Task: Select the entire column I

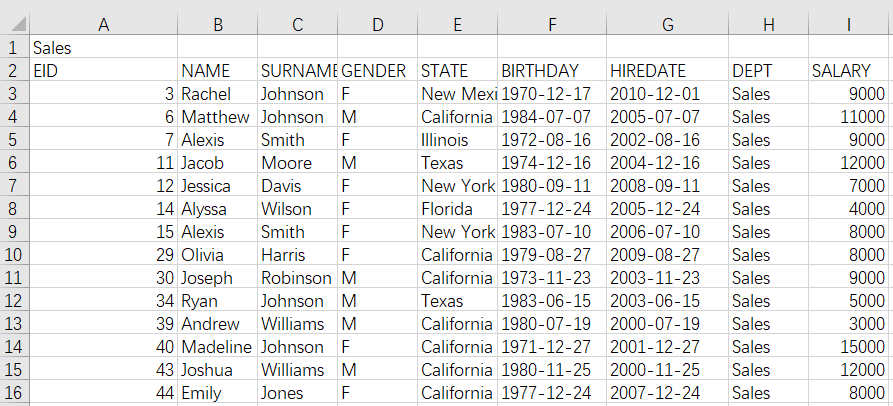Action: coord(848,24)
